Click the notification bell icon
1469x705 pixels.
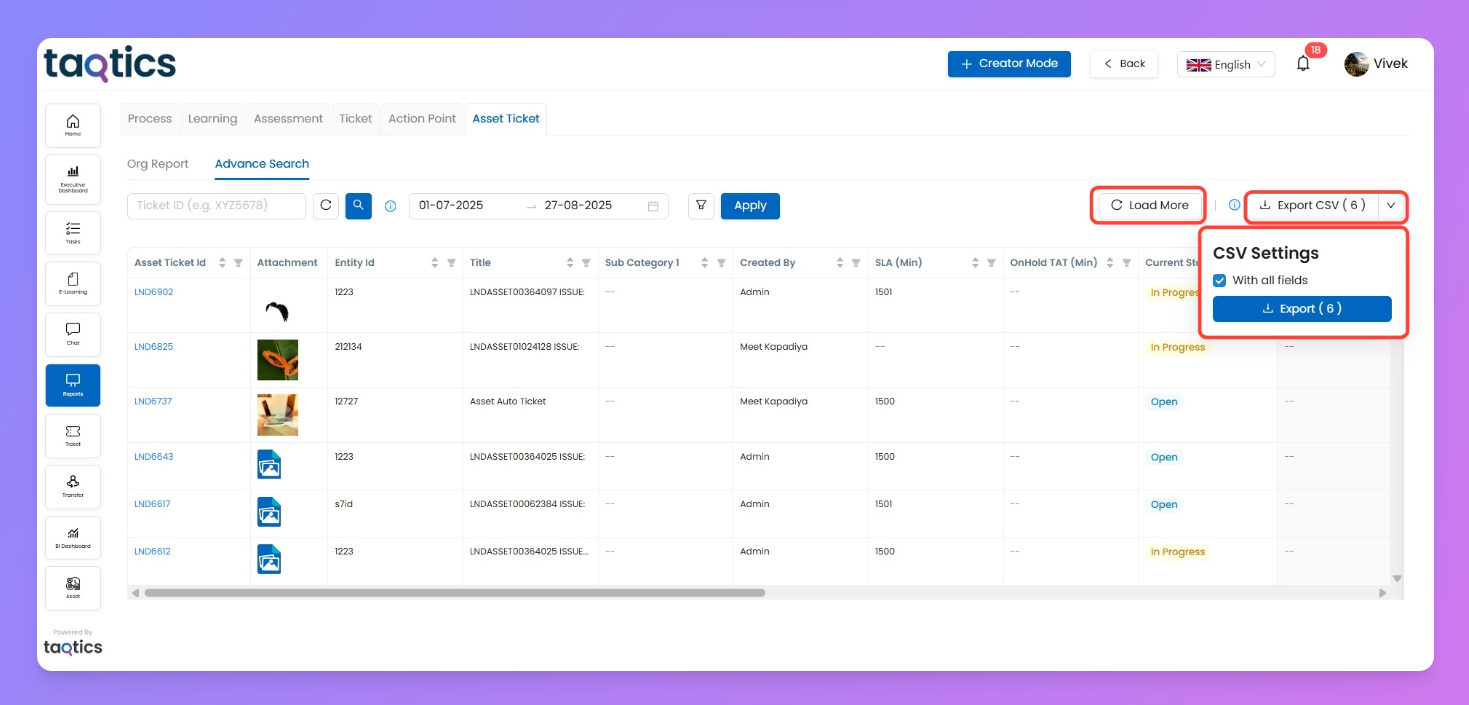tap(1303, 64)
